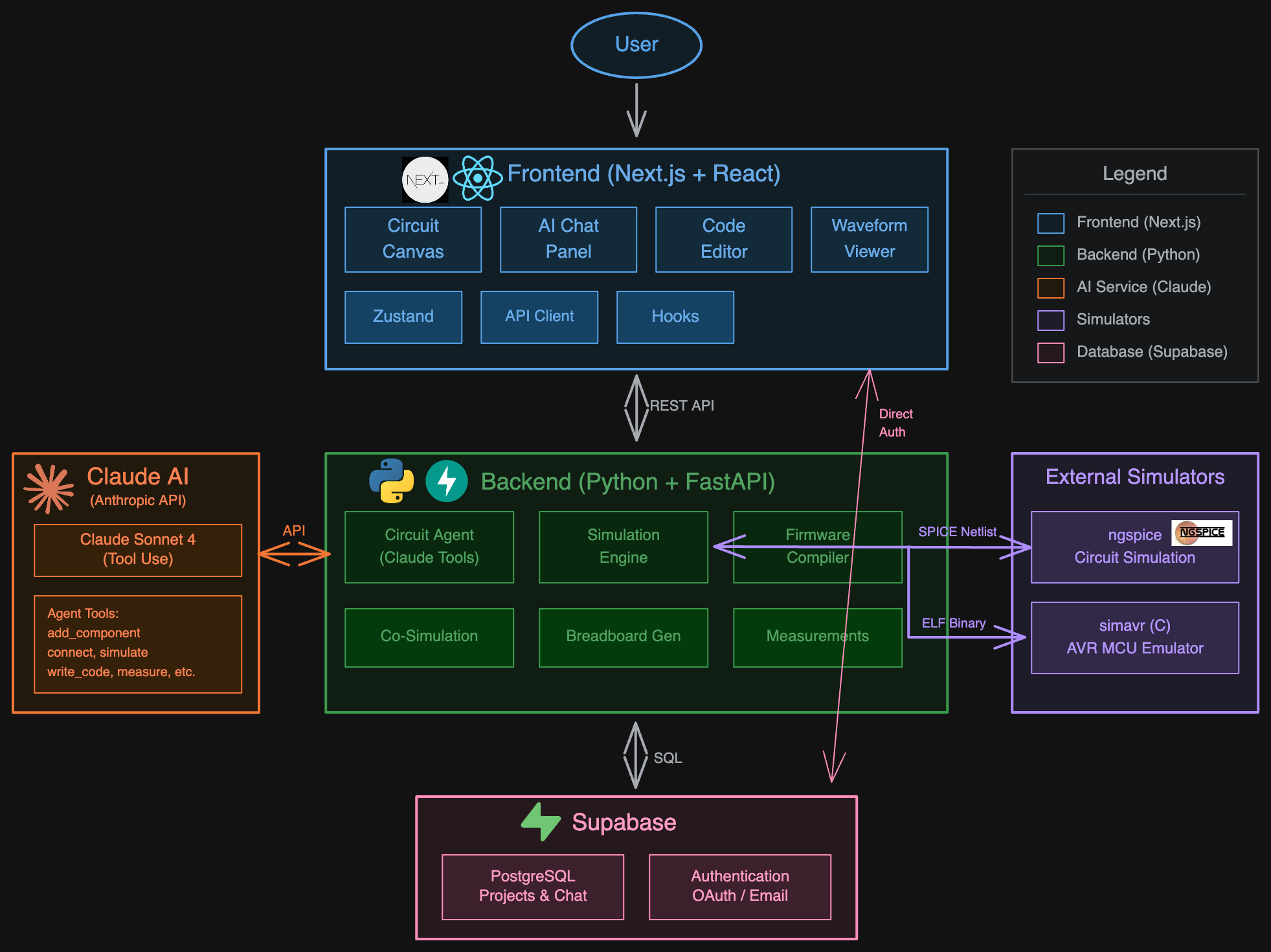Click the pink Database legend swatch
The image size is (1271, 952).
(x=1050, y=352)
